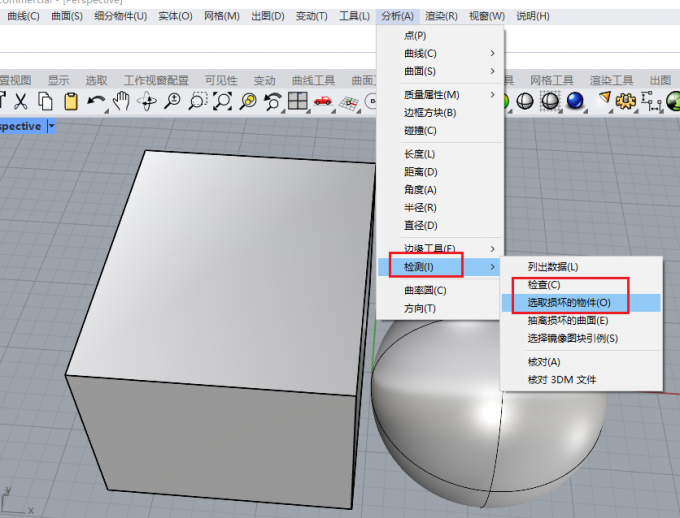Select the Zoom Window tool
Image resolution: width=680 pixels, height=518 pixels.
pyautogui.click(x=197, y=102)
